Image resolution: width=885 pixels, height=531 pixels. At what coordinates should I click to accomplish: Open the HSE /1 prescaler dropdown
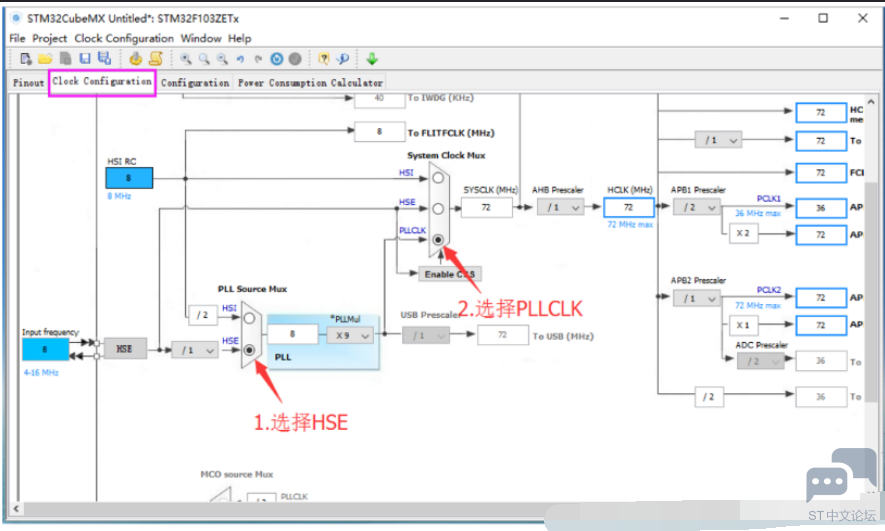click(x=195, y=350)
